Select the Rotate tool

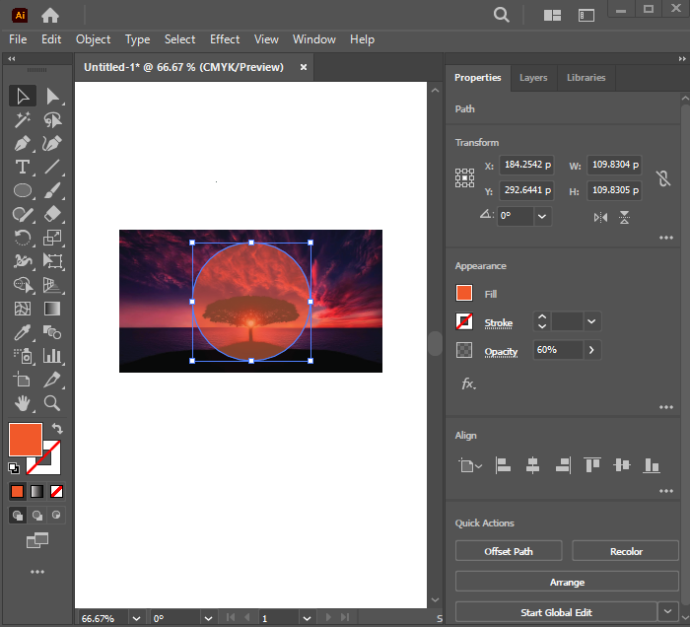click(22, 238)
